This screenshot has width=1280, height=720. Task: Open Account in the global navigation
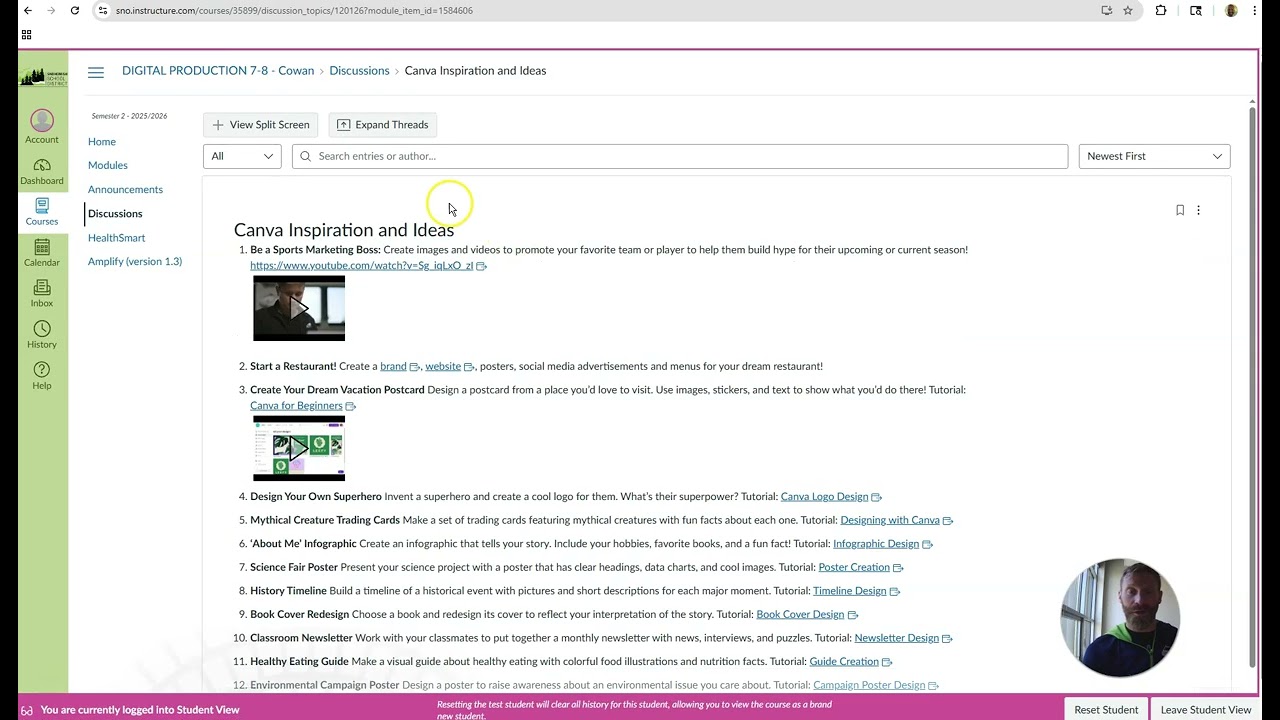(x=42, y=127)
